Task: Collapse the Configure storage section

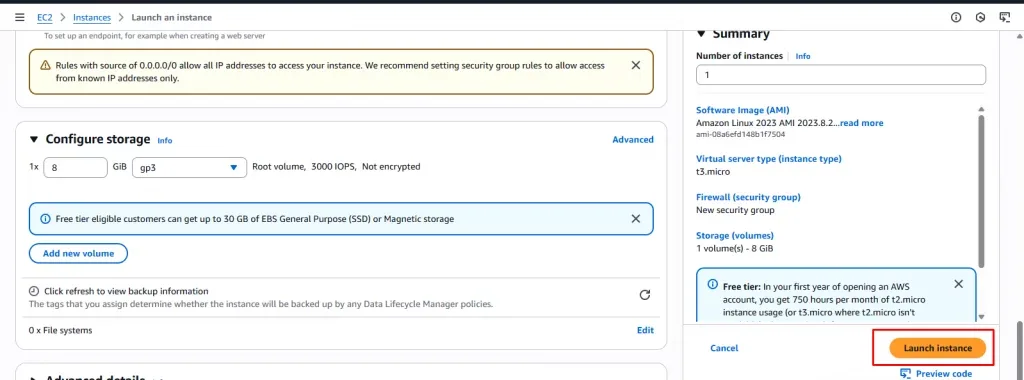Action: 34,140
